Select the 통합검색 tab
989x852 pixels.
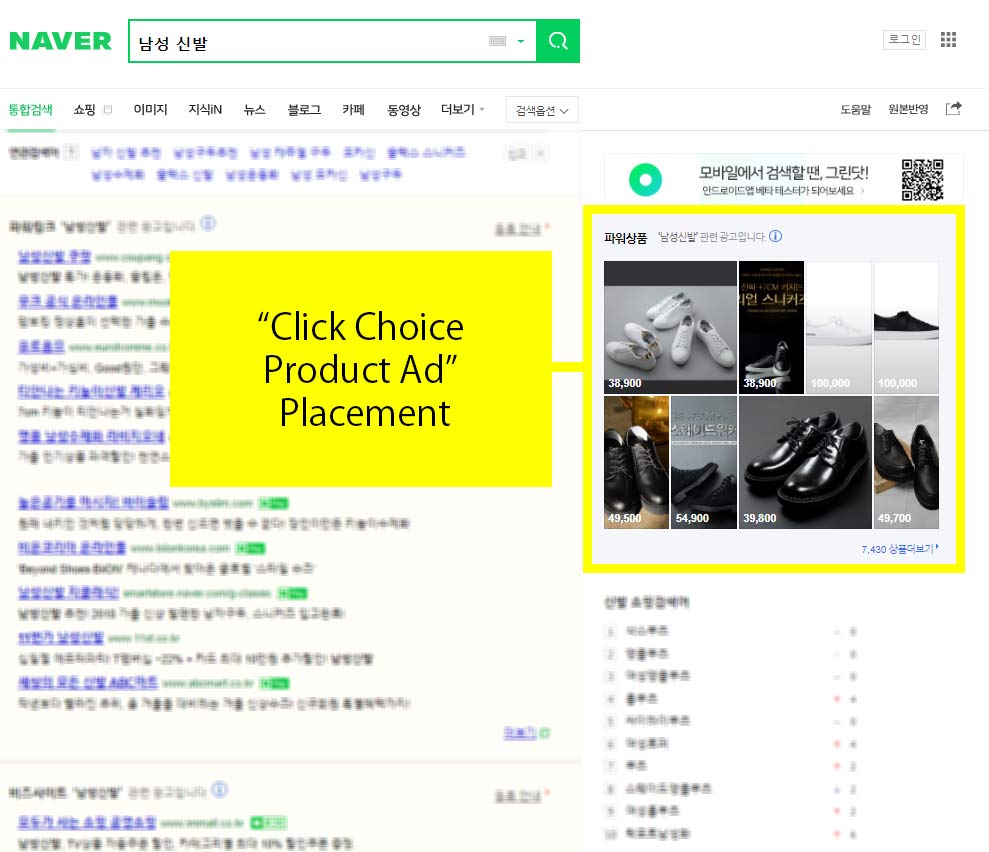click(x=30, y=110)
